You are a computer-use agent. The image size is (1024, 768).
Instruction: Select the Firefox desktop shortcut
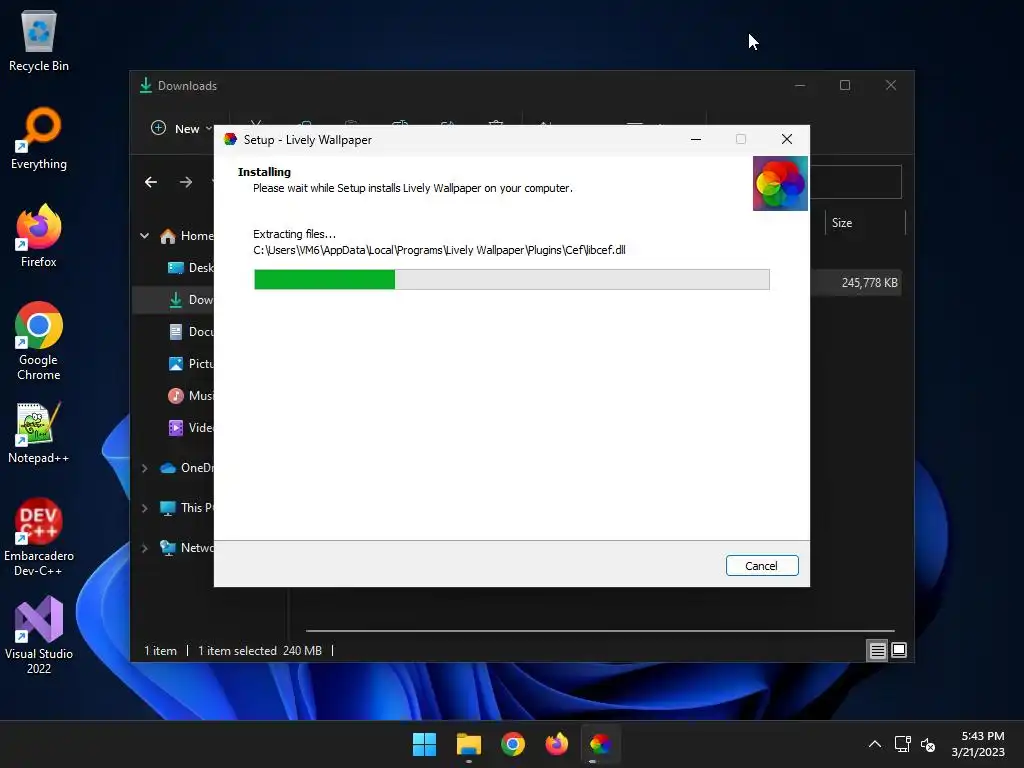point(39,236)
